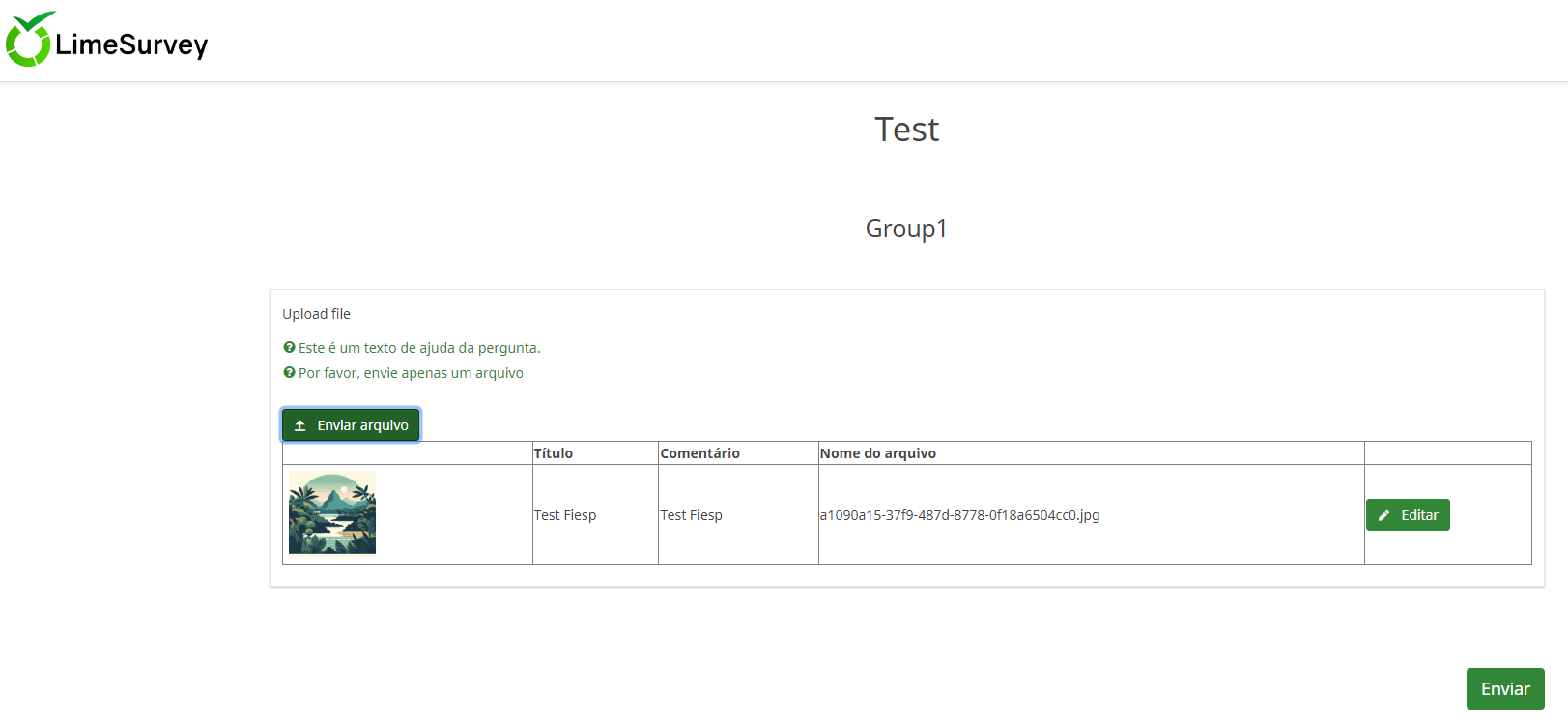Click the pencil icon in the Editar button
This screenshot has height=727, width=1568.
(1383, 516)
